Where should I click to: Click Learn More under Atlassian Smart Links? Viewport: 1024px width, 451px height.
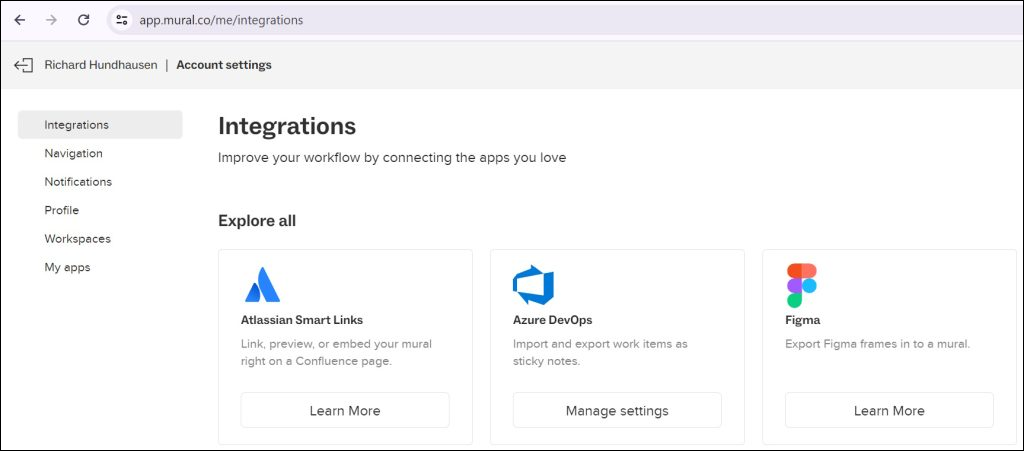coord(345,411)
